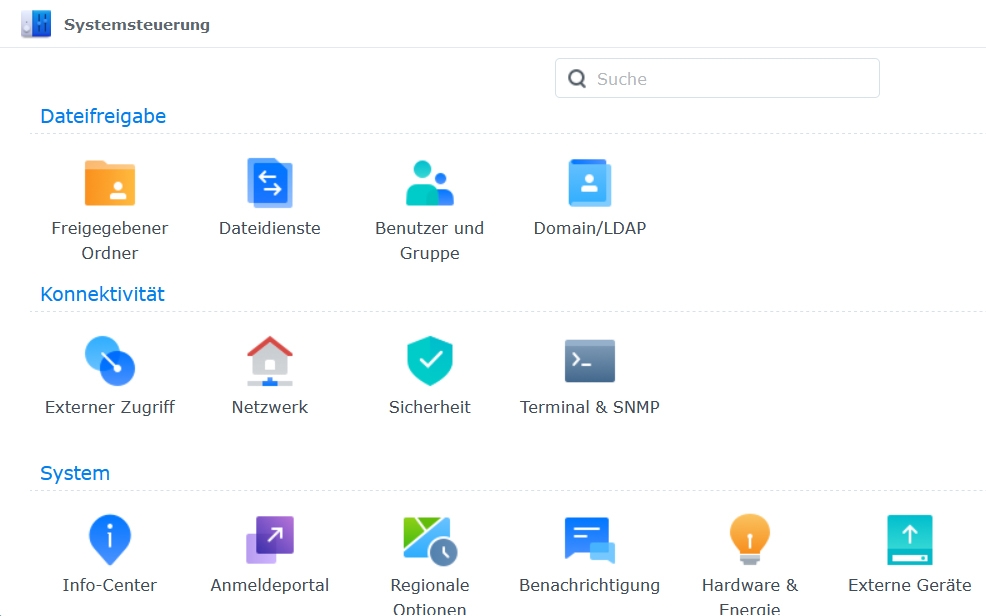
Task: Click the Dateidienste label text
Action: click(x=270, y=228)
